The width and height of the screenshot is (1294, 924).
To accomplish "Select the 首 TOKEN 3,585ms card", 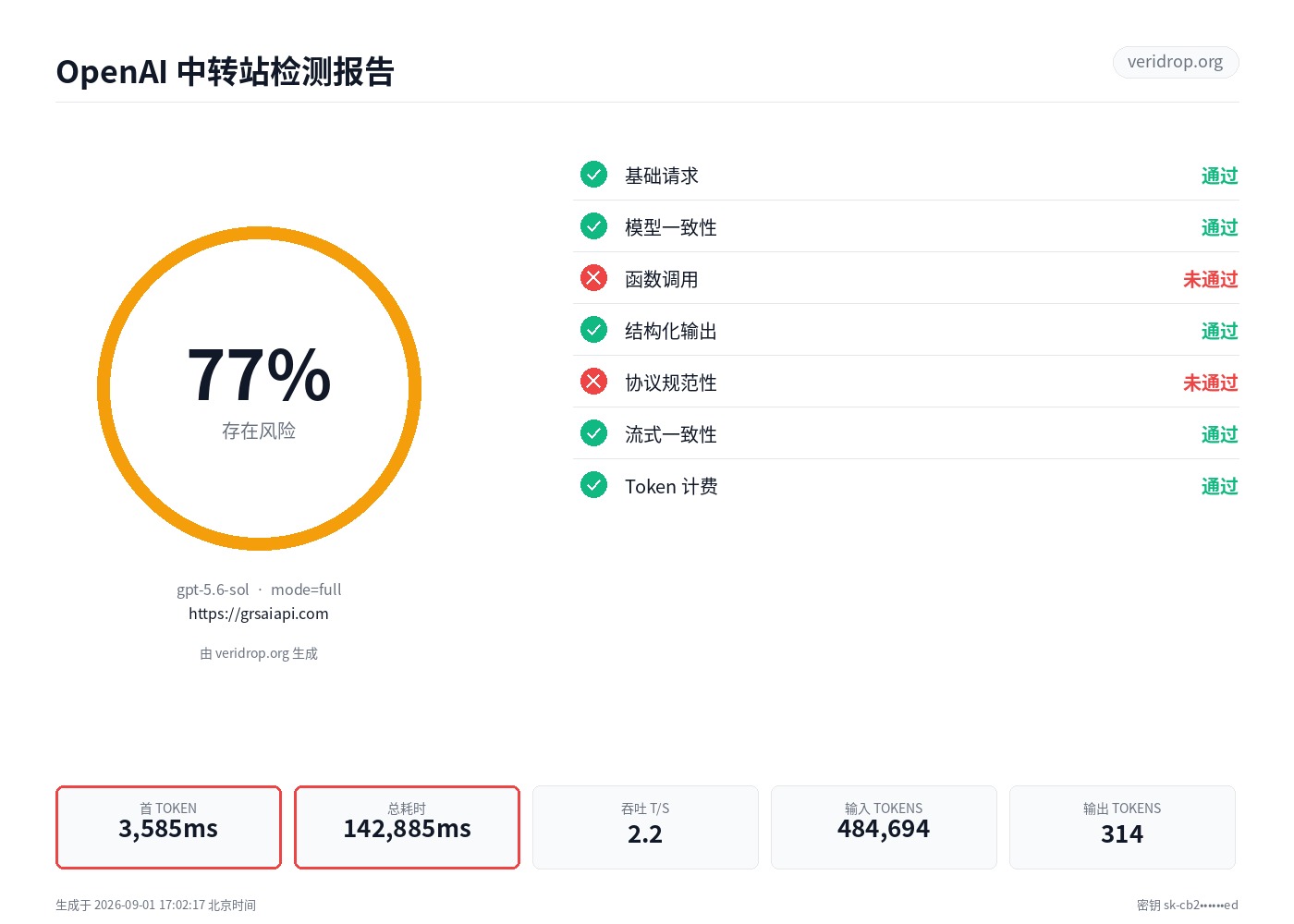I will click(x=168, y=827).
